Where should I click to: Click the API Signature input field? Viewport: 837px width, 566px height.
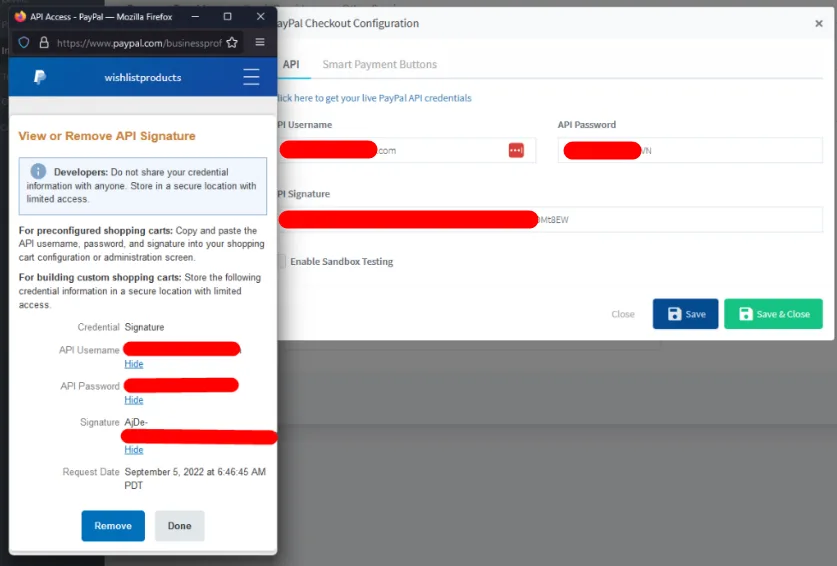(550, 219)
